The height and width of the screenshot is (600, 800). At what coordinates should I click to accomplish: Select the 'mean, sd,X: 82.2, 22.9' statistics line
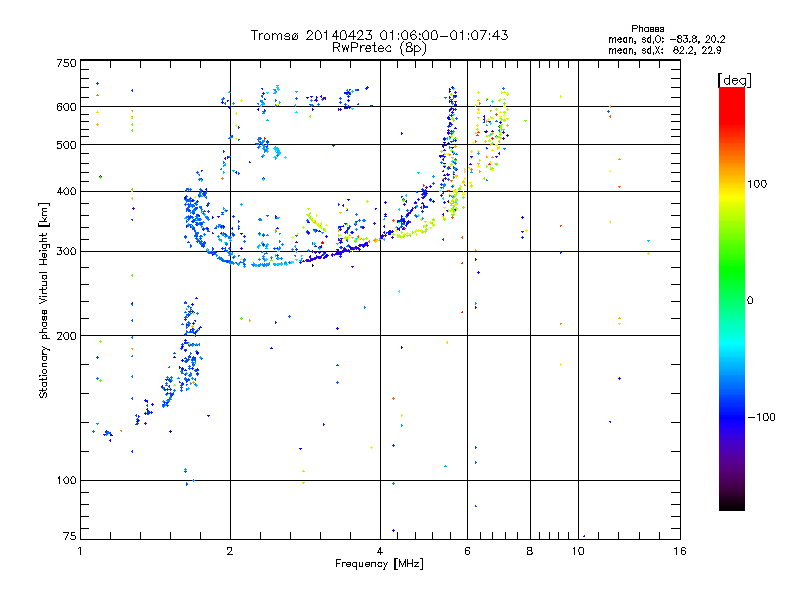pos(664,50)
